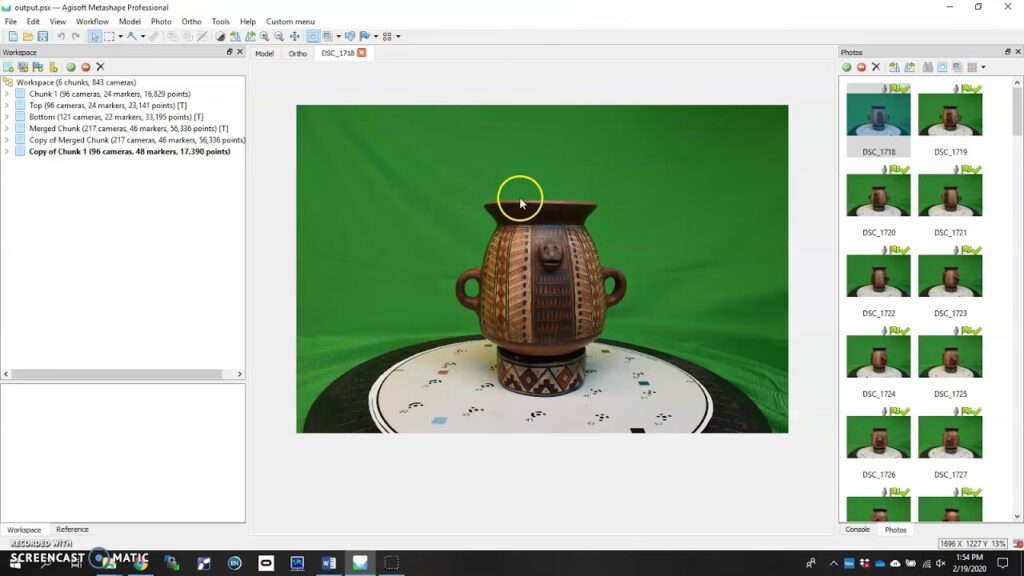
Task: Toggle Enable Items green button in Workspace
Action: (71, 67)
